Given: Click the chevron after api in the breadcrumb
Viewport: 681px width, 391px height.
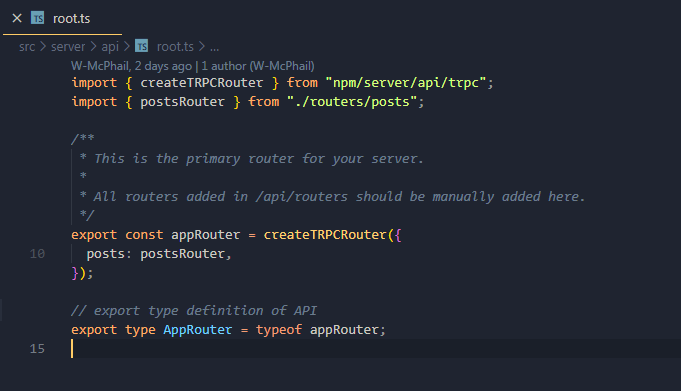Looking at the screenshot, I should (x=126, y=46).
